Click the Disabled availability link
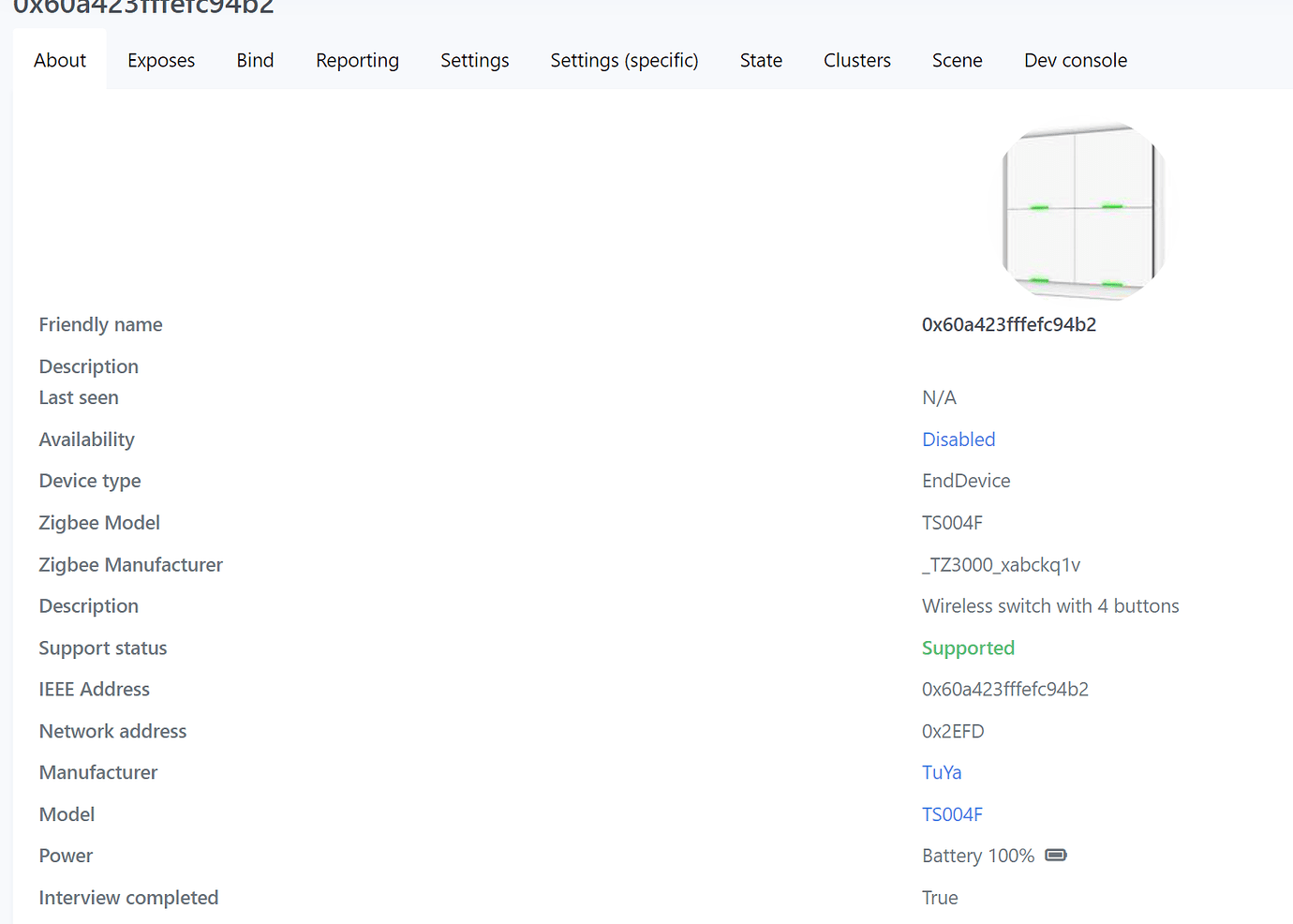The image size is (1293, 924). [959, 439]
